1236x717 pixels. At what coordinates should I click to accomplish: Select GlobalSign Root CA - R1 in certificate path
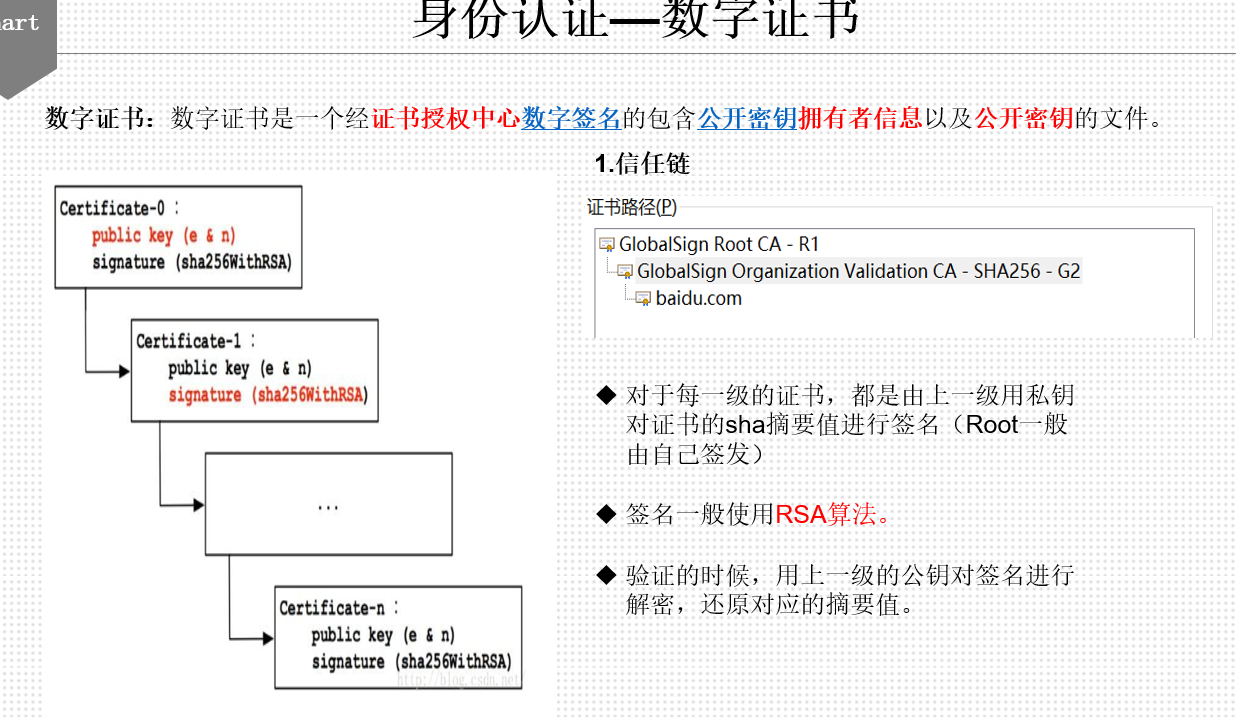(x=719, y=244)
